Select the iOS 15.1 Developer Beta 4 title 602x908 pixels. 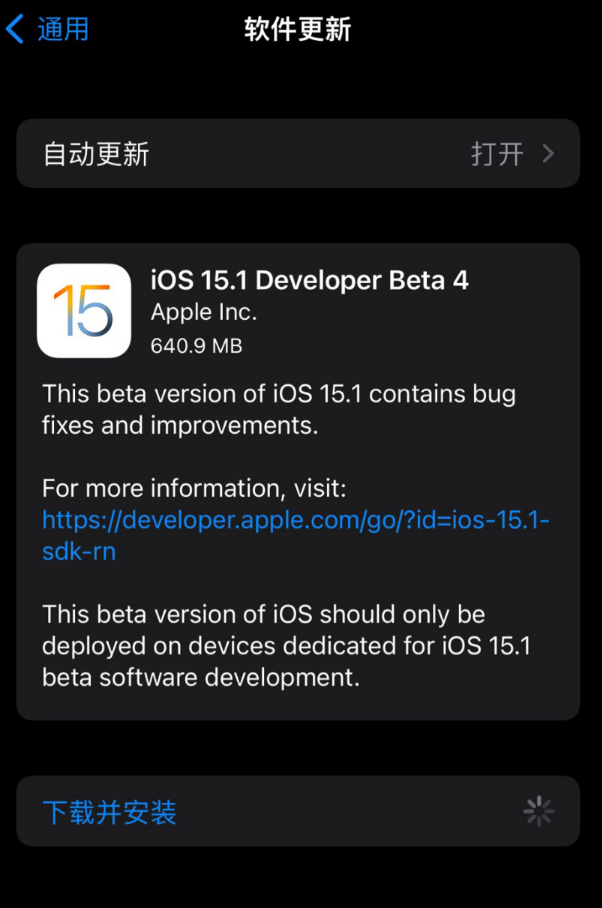(310, 280)
